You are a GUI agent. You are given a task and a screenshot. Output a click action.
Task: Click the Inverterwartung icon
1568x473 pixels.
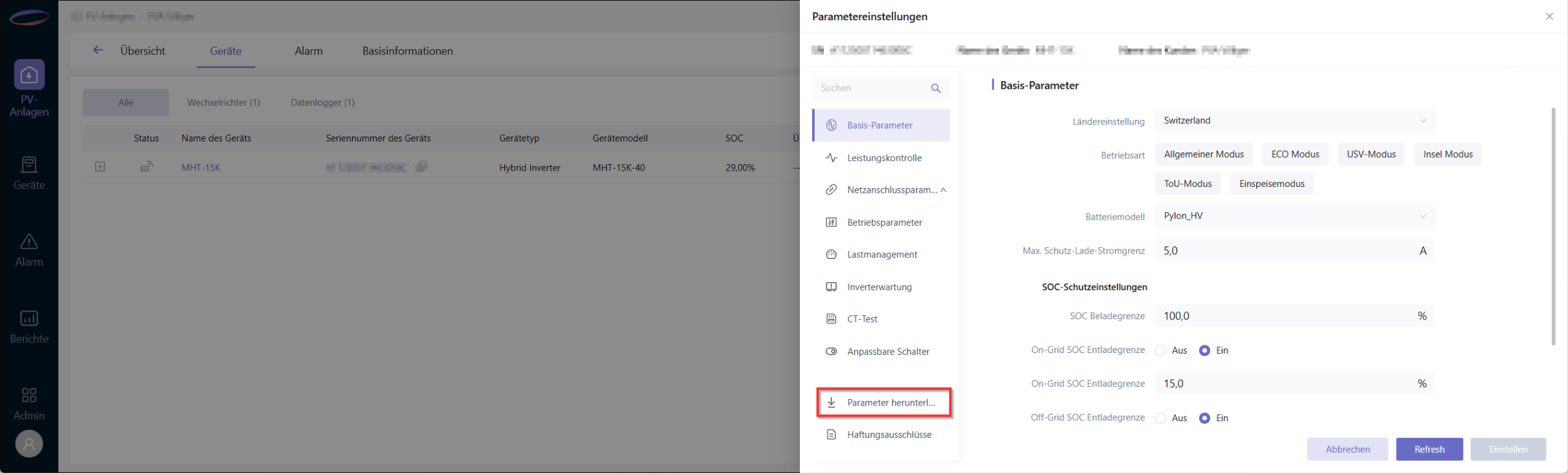coord(831,287)
